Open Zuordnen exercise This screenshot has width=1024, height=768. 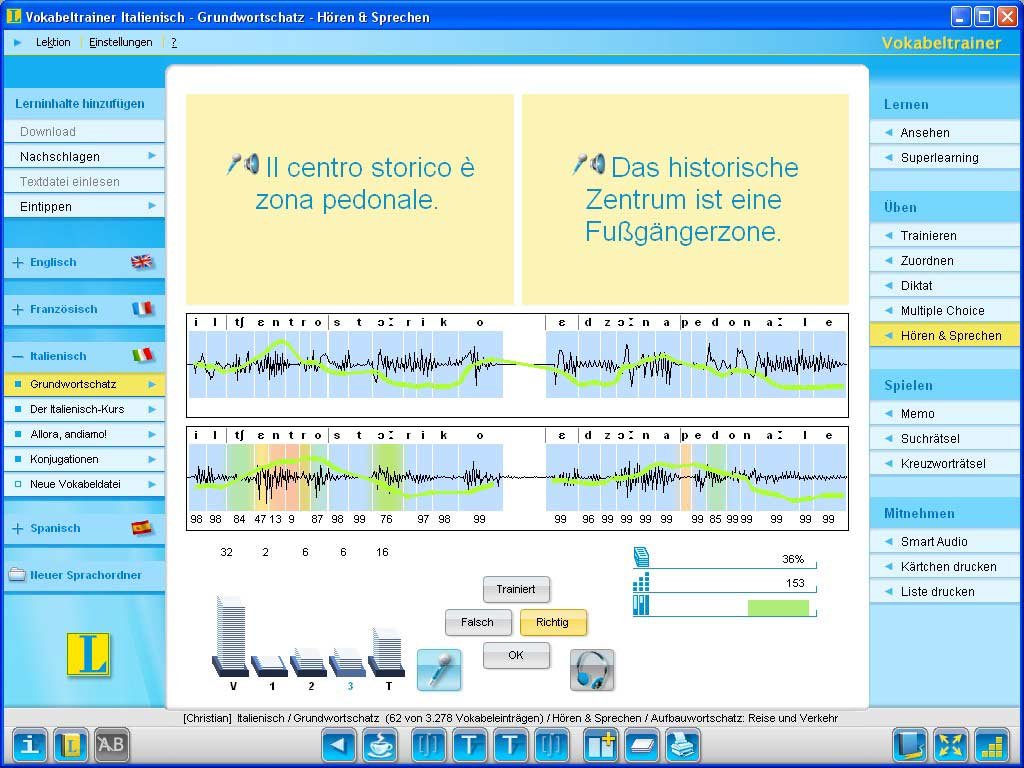point(945,261)
